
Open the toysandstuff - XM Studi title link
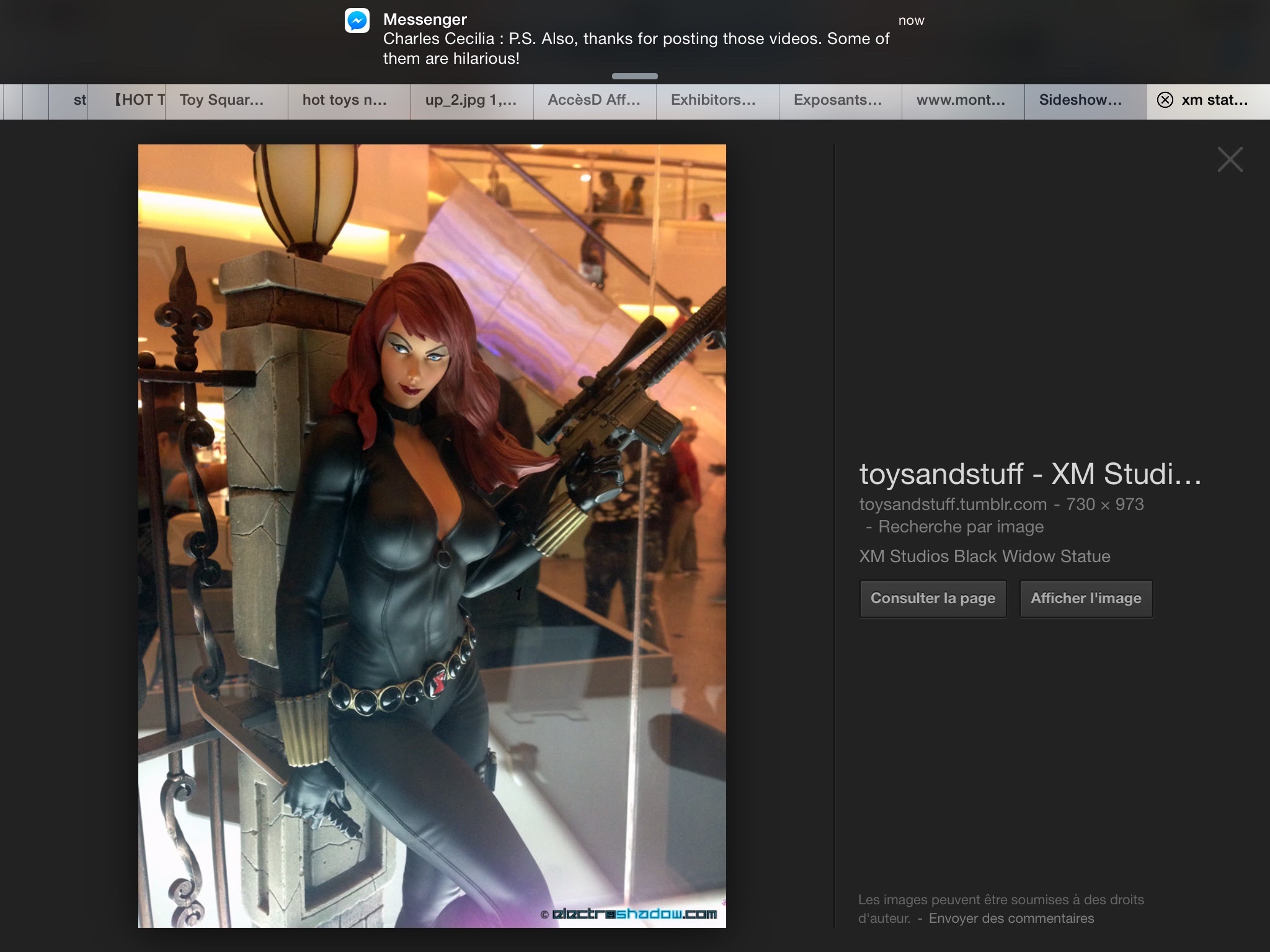pyautogui.click(x=1030, y=474)
